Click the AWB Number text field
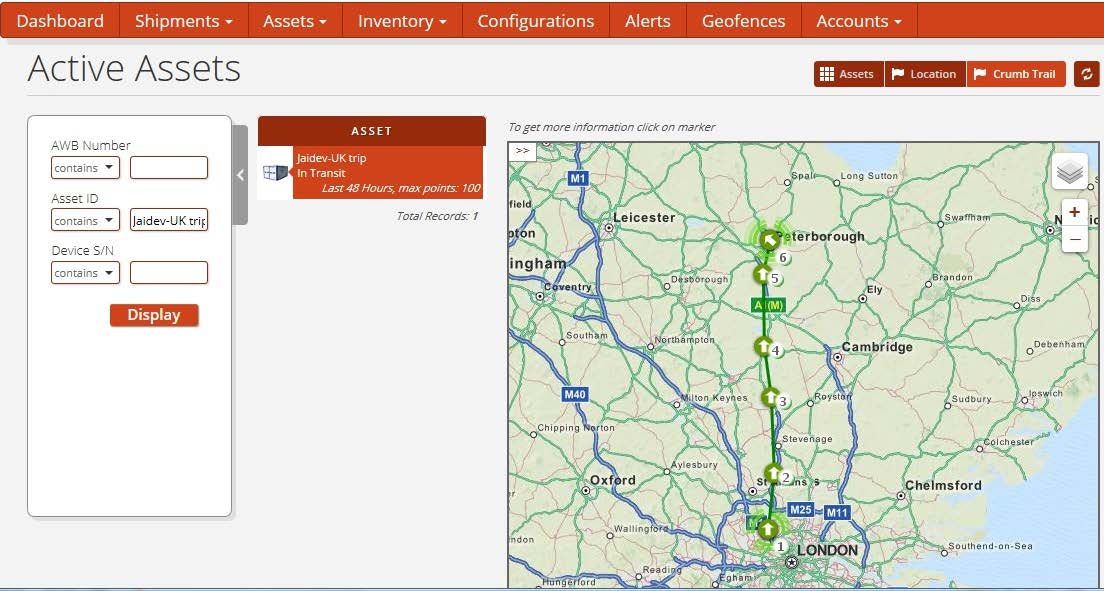 [x=169, y=168]
